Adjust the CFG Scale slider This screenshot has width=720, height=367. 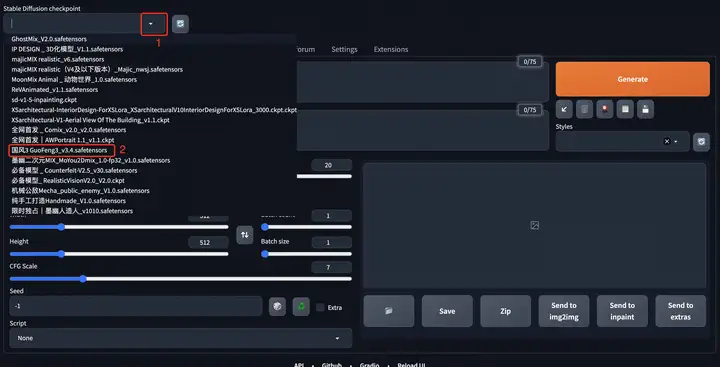tap(180, 278)
